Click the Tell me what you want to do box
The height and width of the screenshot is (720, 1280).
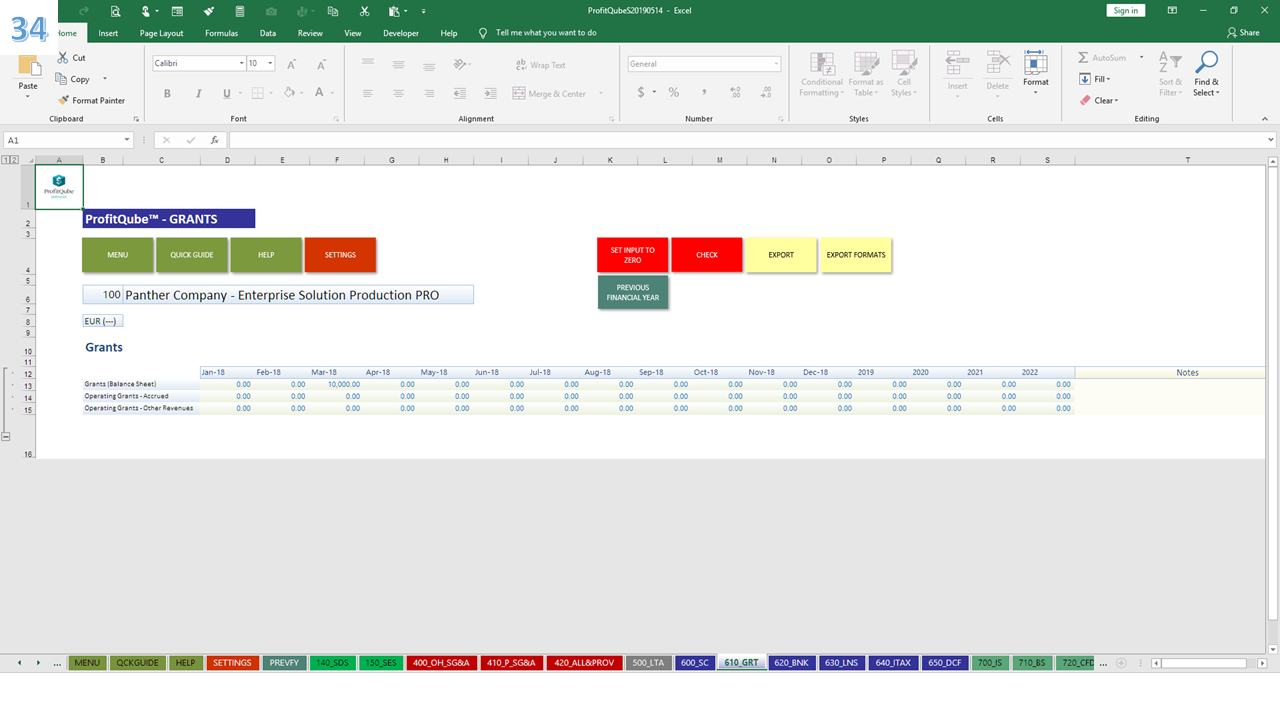click(x=546, y=33)
